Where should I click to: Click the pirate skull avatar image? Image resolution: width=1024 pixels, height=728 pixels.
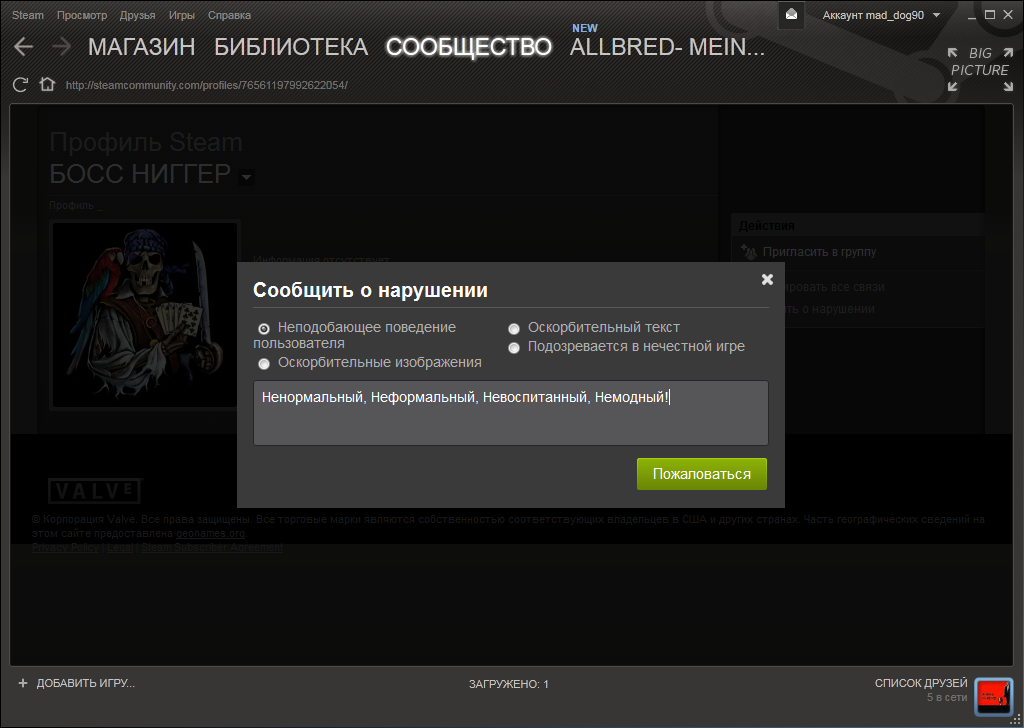(144, 315)
